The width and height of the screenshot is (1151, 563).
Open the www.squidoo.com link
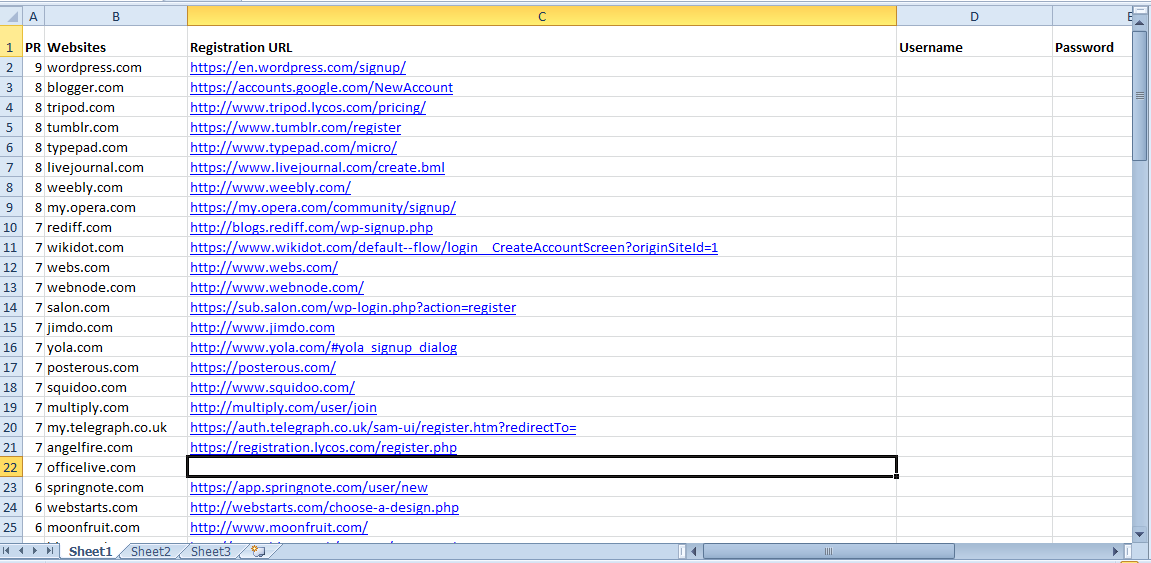(272, 388)
